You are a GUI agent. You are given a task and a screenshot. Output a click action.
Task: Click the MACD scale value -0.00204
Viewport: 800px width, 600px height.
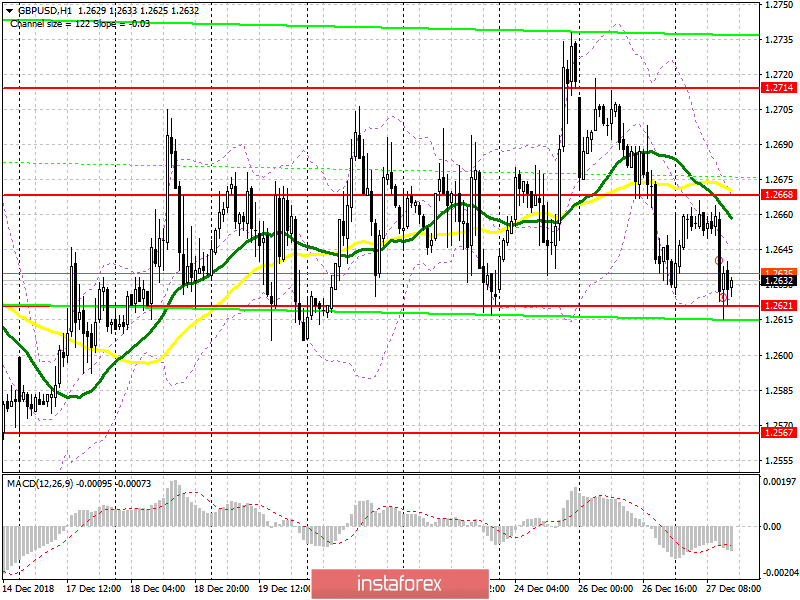[779, 573]
